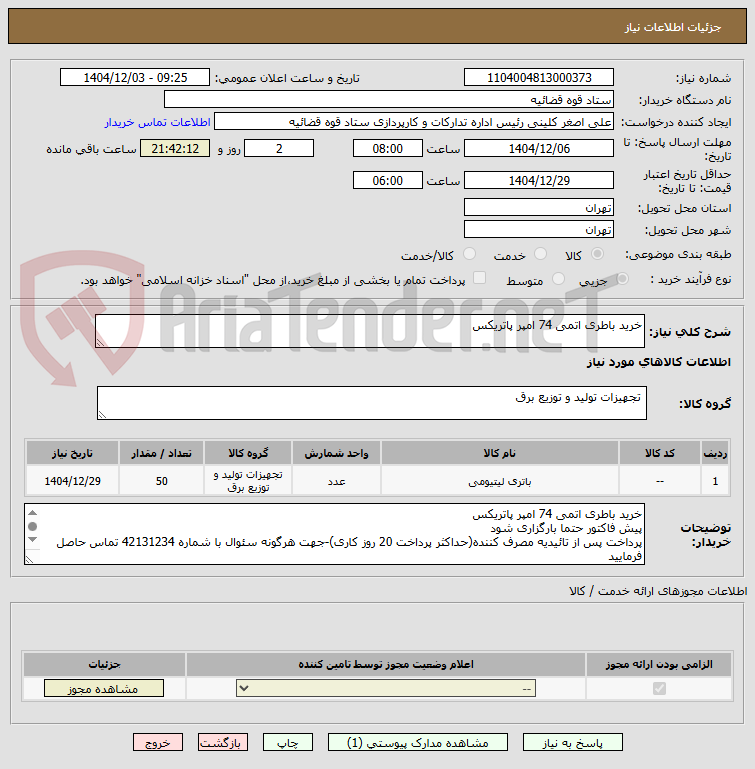Viewport: 755px width, 769px height.
Task: Open اعلام وضعیت مجوز dropdown
Action: coord(386,689)
